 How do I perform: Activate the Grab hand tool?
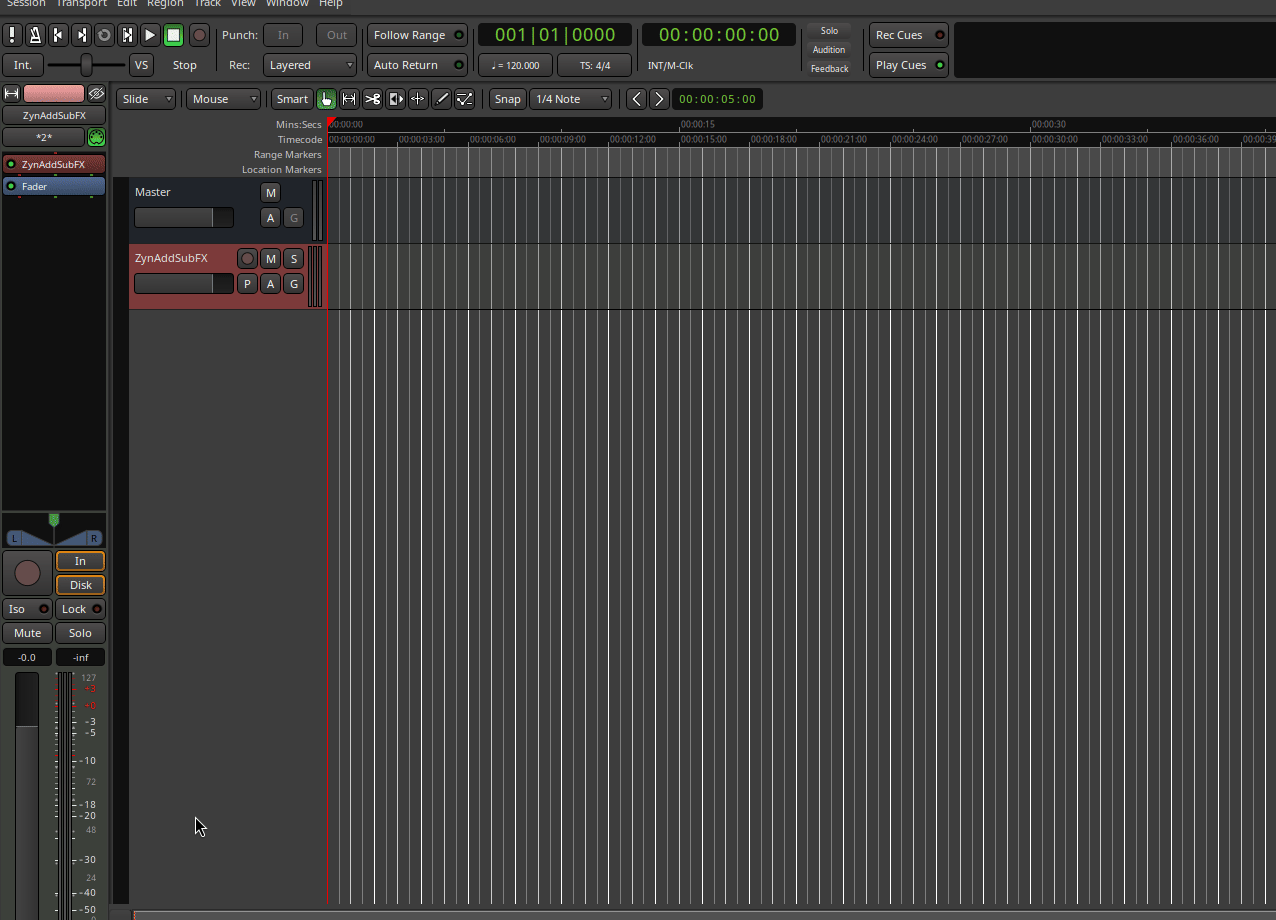pos(326,99)
